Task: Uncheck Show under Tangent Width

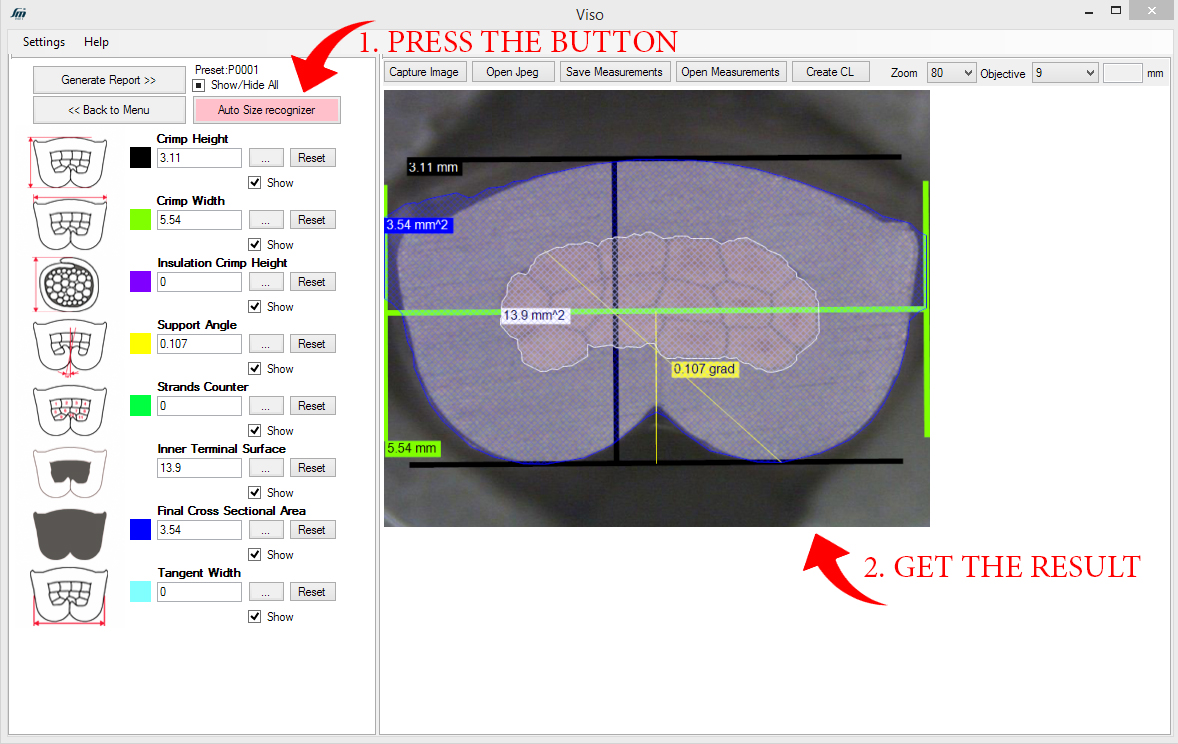Action: (x=256, y=616)
